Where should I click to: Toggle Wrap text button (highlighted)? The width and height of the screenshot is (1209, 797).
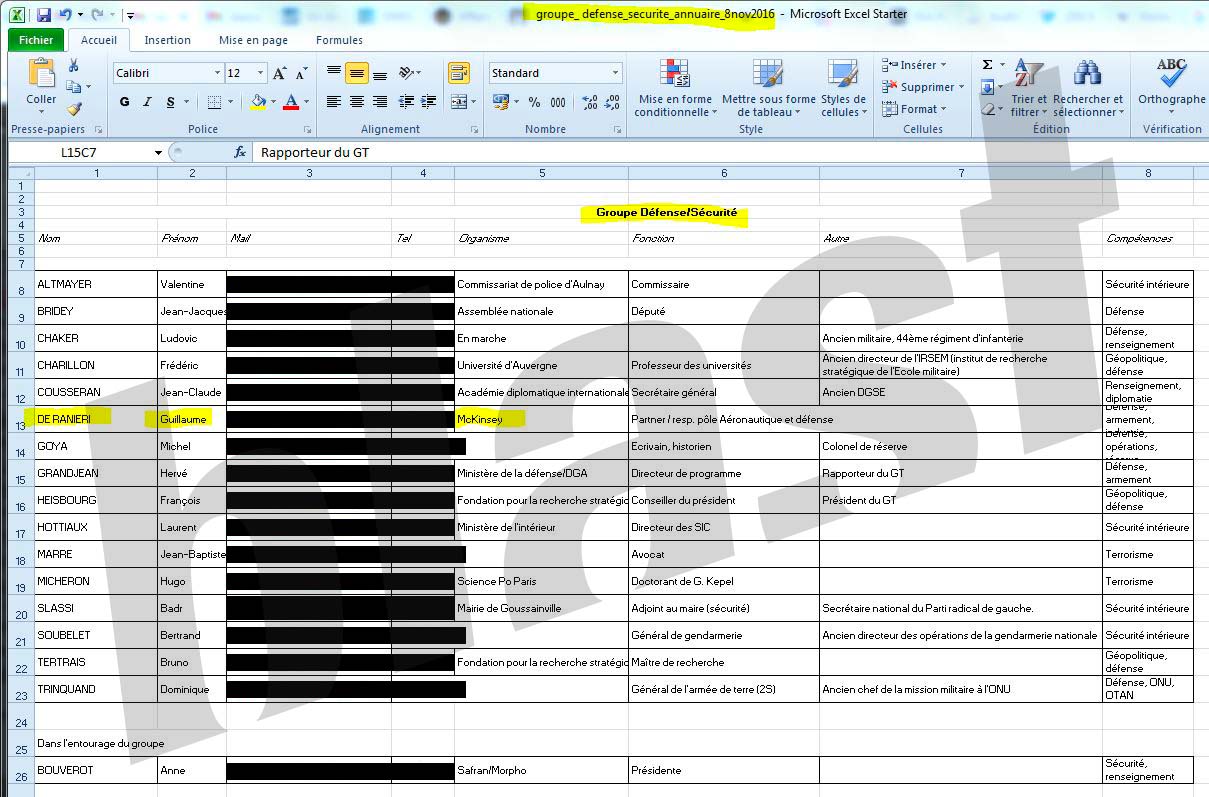click(459, 73)
